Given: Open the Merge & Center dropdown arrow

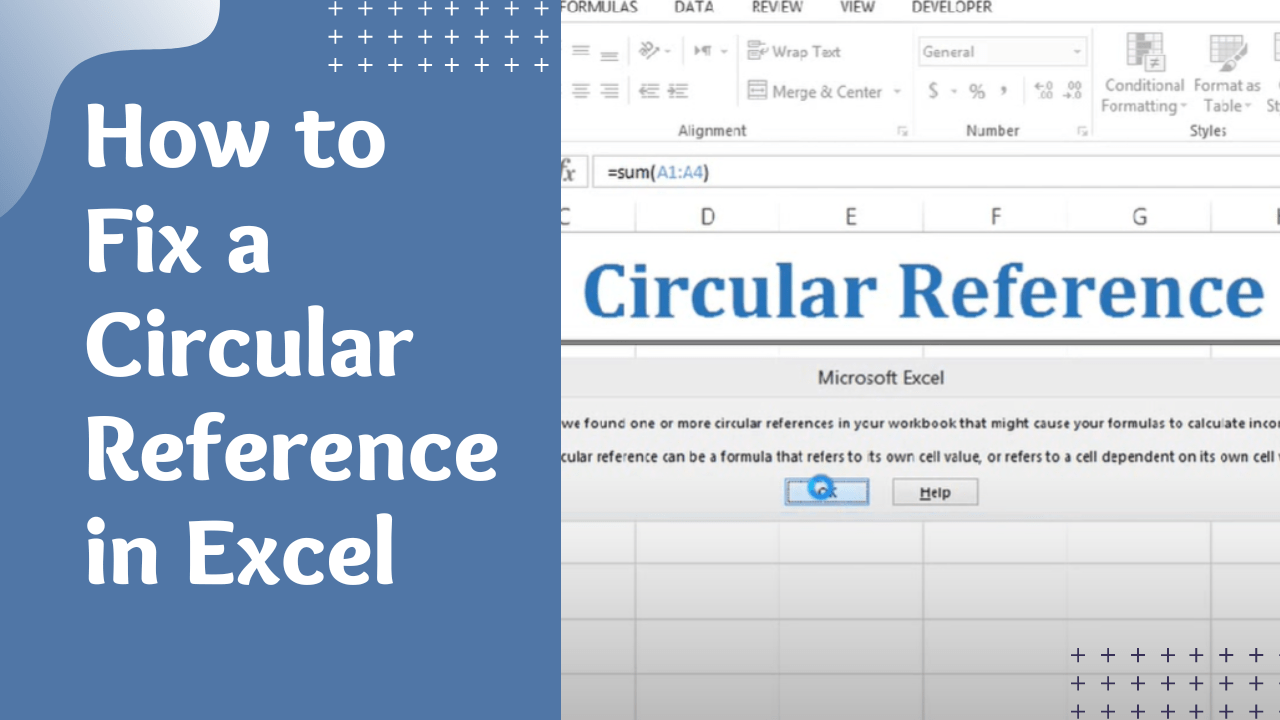Looking at the screenshot, I should click(896, 91).
